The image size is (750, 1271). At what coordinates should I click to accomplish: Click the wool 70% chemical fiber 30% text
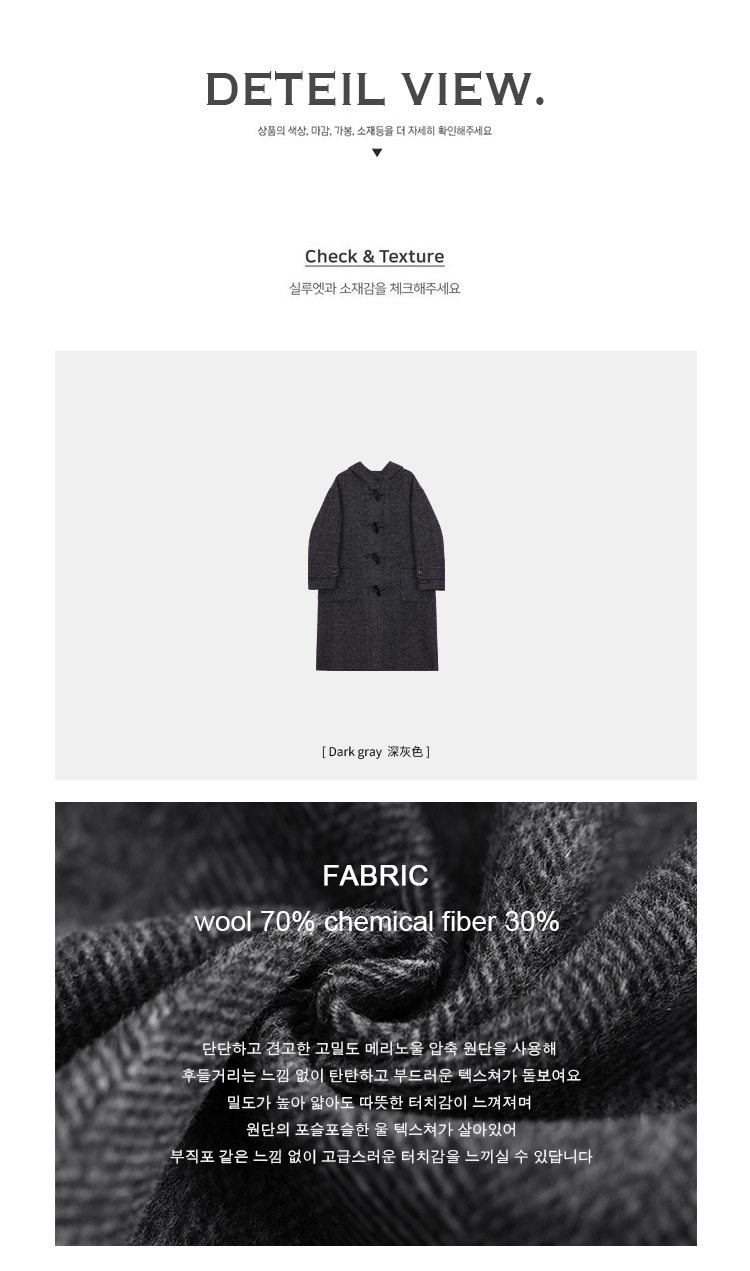coord(376,921)
